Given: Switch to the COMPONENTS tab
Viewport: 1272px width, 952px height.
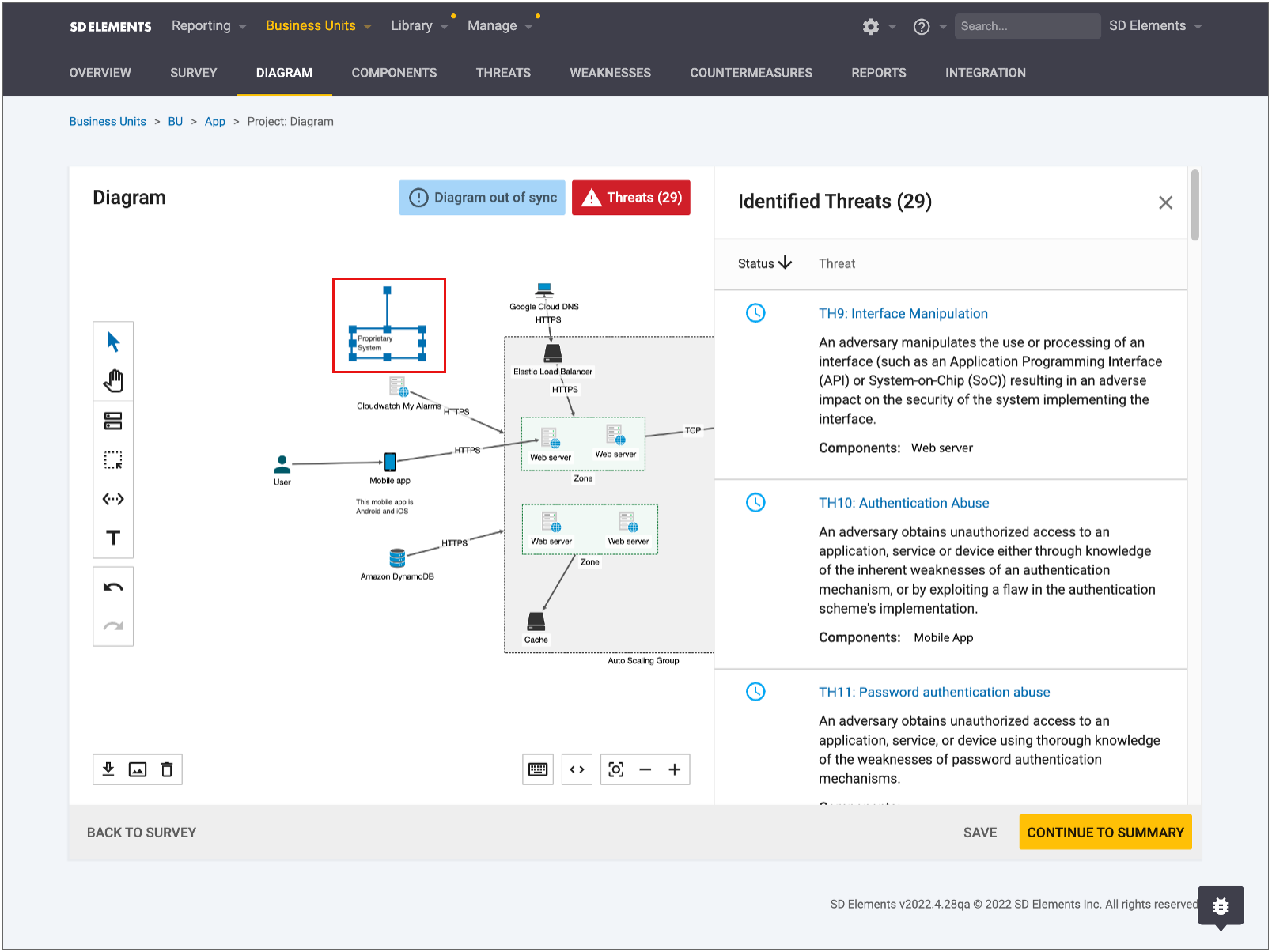Looking at the screenshot, I should tap(394, 73).
